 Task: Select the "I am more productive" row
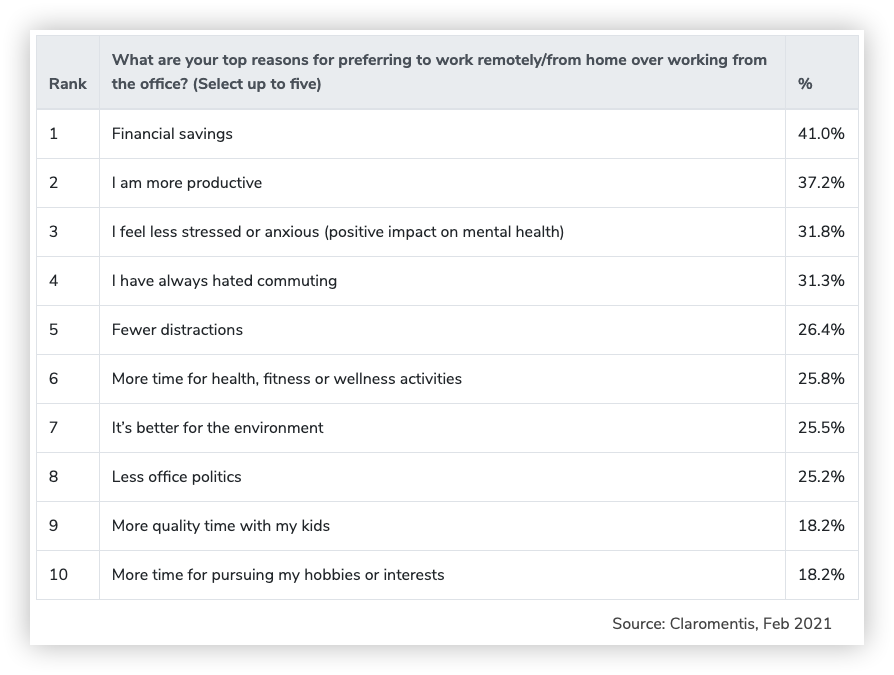tap(187, 183)
